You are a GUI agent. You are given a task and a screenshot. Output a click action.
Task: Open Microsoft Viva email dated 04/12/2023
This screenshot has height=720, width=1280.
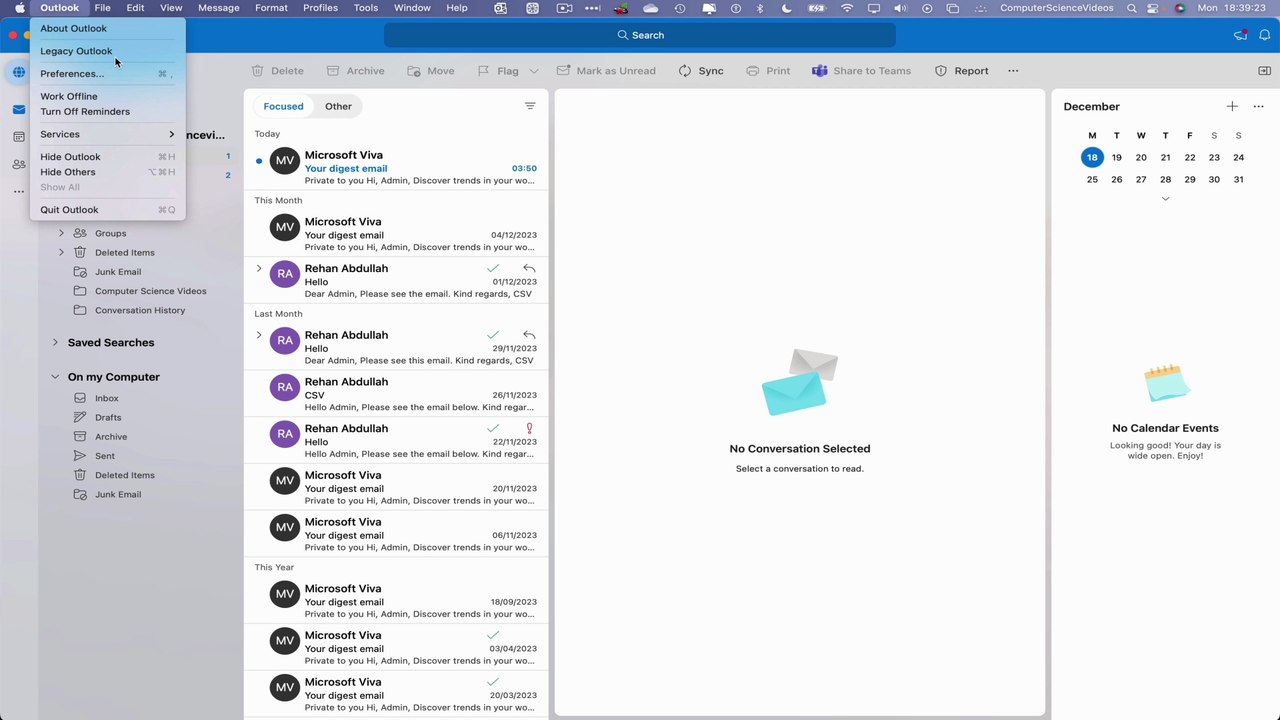click(x=396, y=234)
